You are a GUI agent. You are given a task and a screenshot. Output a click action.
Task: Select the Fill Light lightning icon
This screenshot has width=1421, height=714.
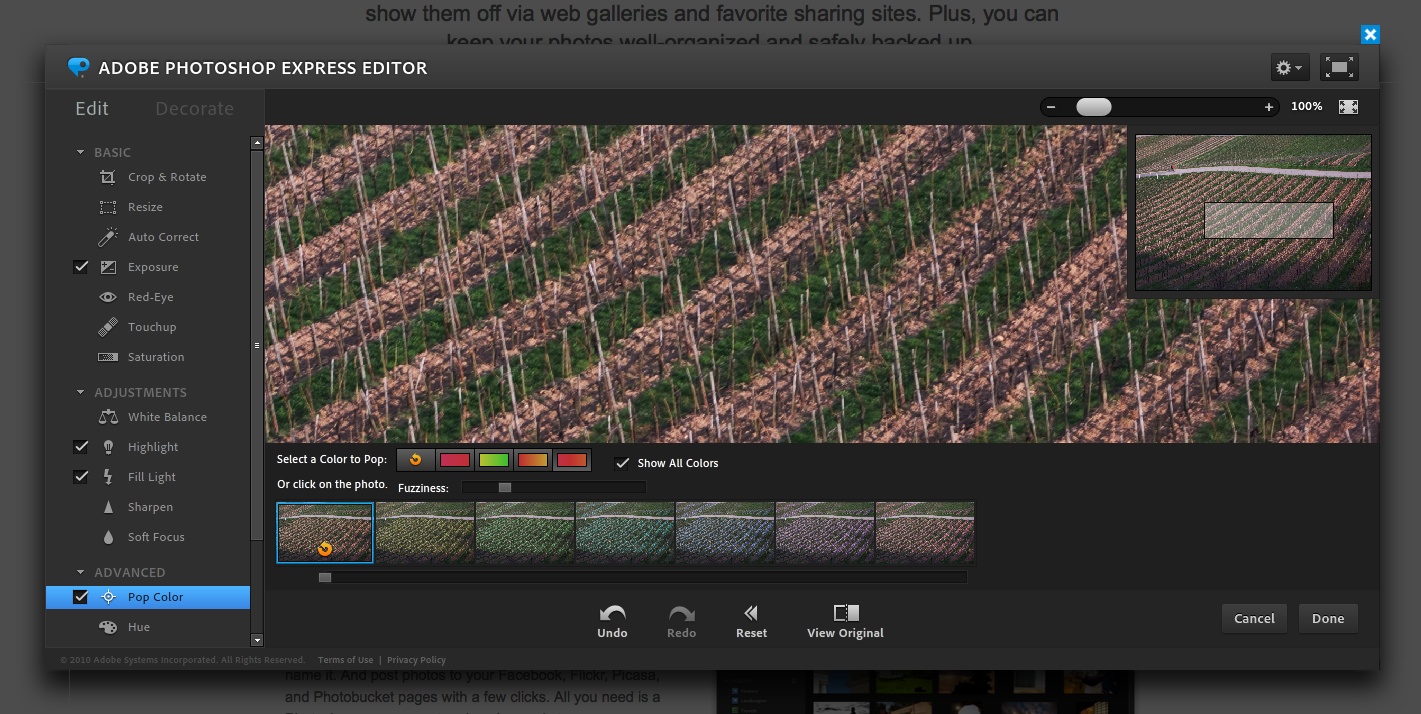pyautogui.click(x=108, y=477)
